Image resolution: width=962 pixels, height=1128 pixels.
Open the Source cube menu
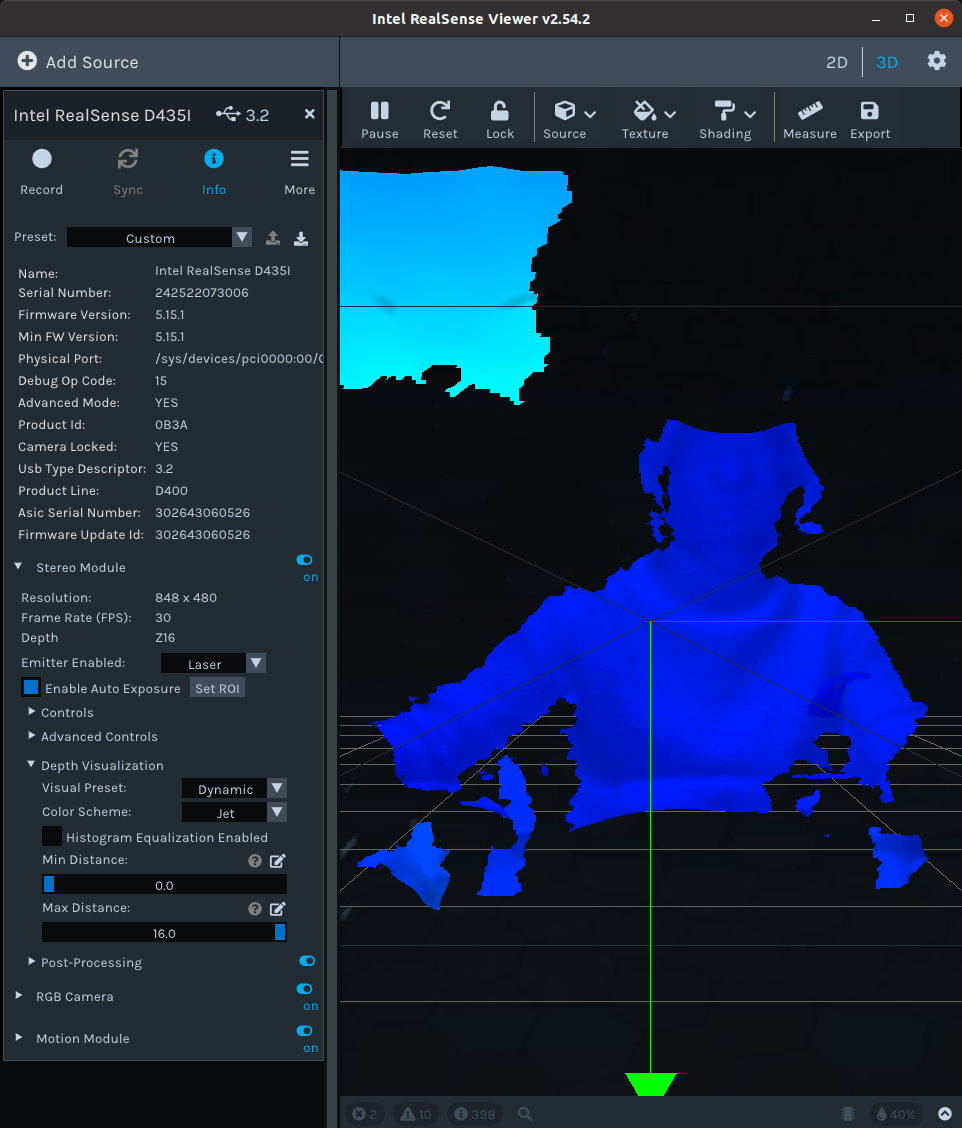click(x=569, y=120)
